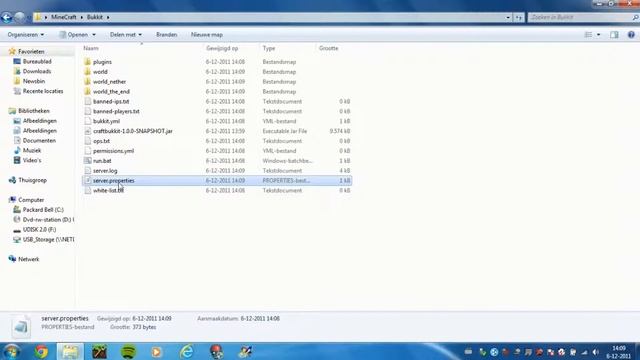Select server.log file
Image resolution: width=640 pixels, height=360 pixels.
(x=105, y=171)
